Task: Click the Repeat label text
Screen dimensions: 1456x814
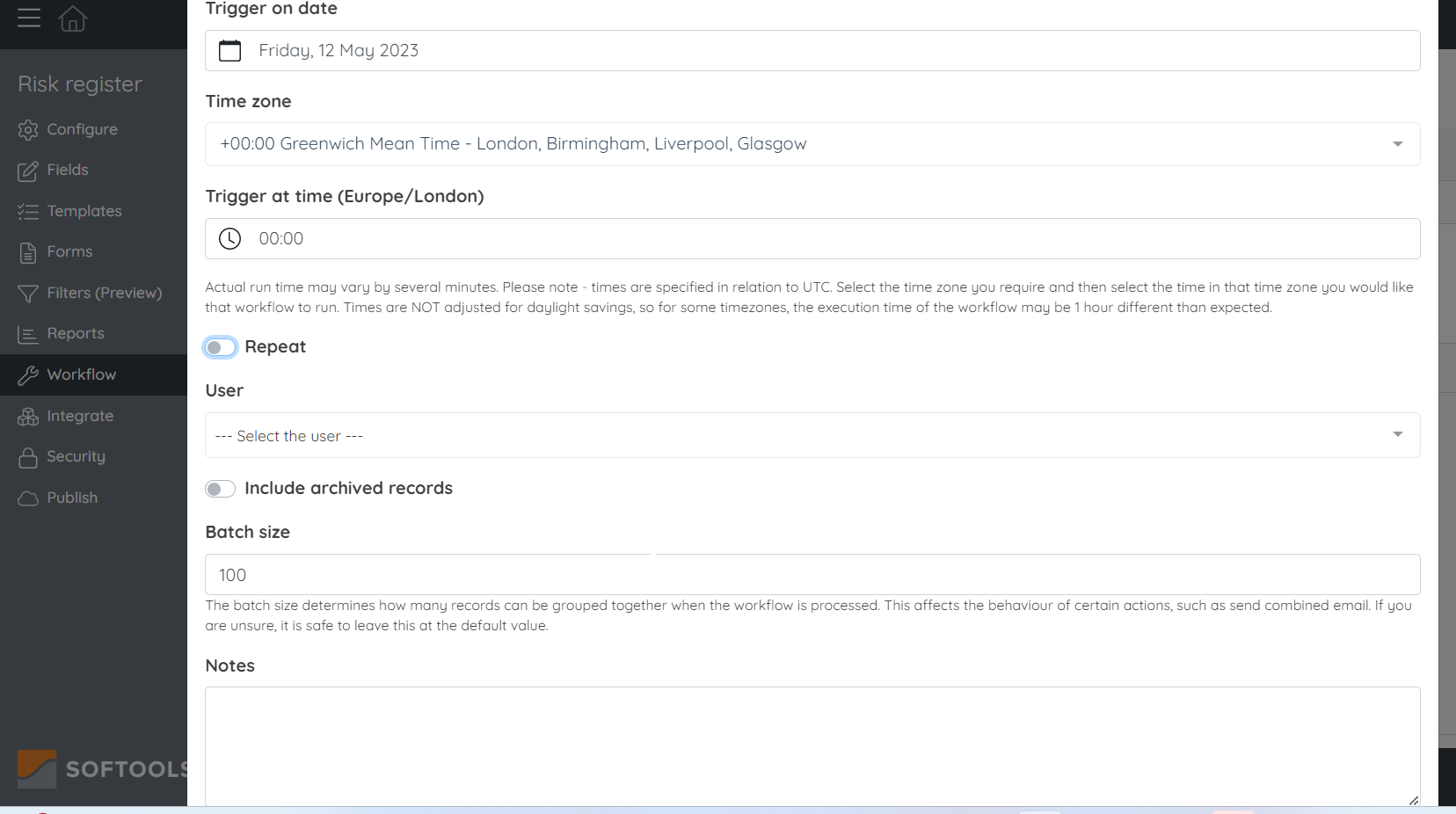Action: coord(275,347)
